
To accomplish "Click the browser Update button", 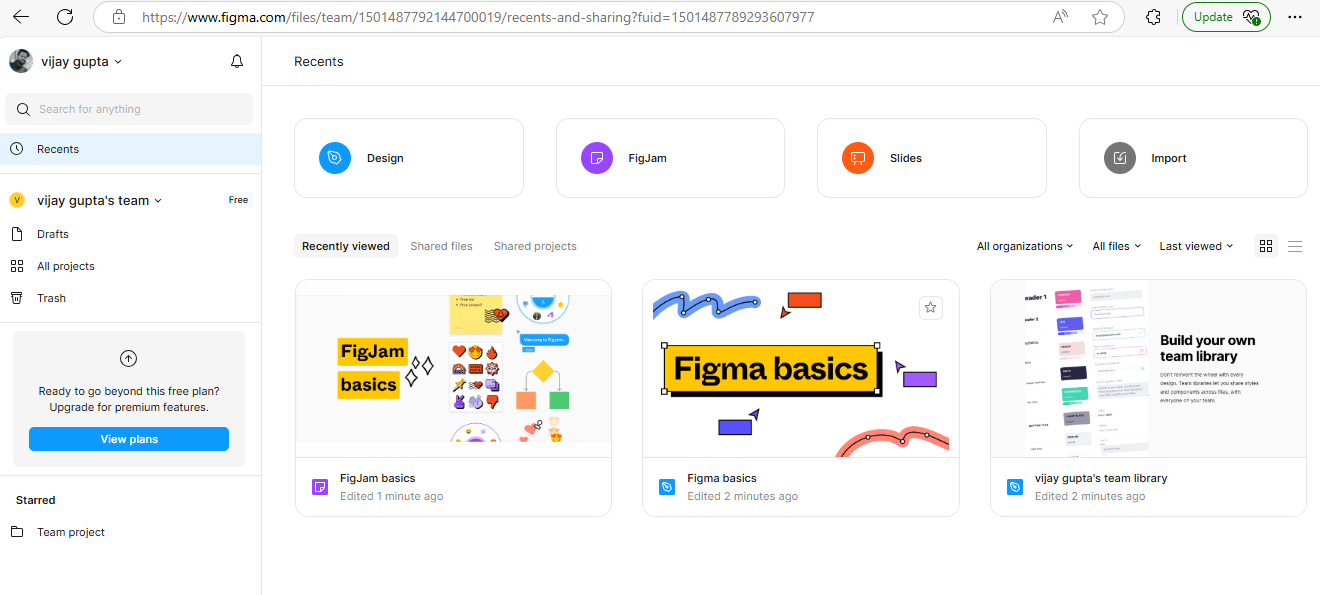I will tap(1226, 17).
